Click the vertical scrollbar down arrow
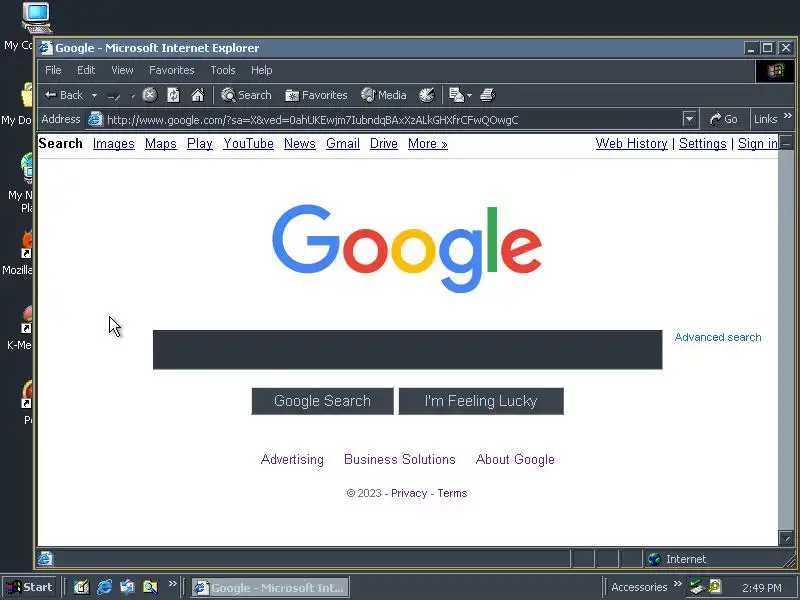The image size is (800, 600). (x=786, y=538)
